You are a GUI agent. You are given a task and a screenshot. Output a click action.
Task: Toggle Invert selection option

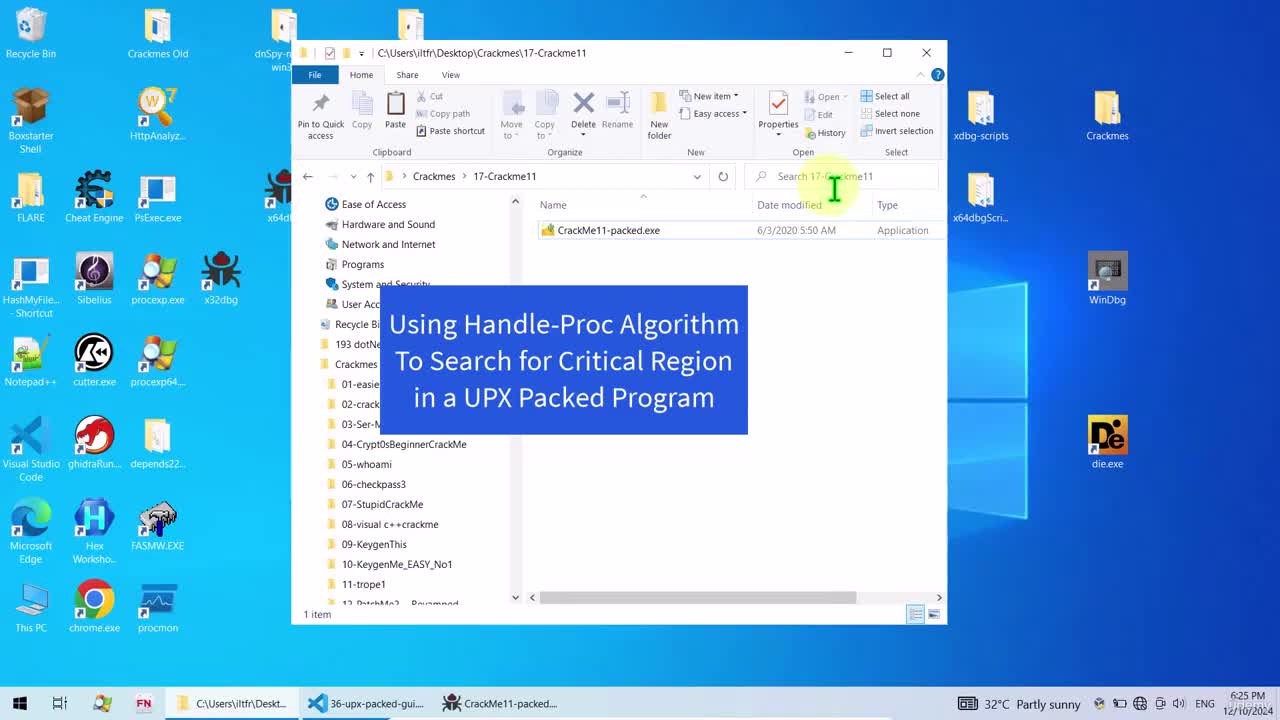[x=897, y=131]
